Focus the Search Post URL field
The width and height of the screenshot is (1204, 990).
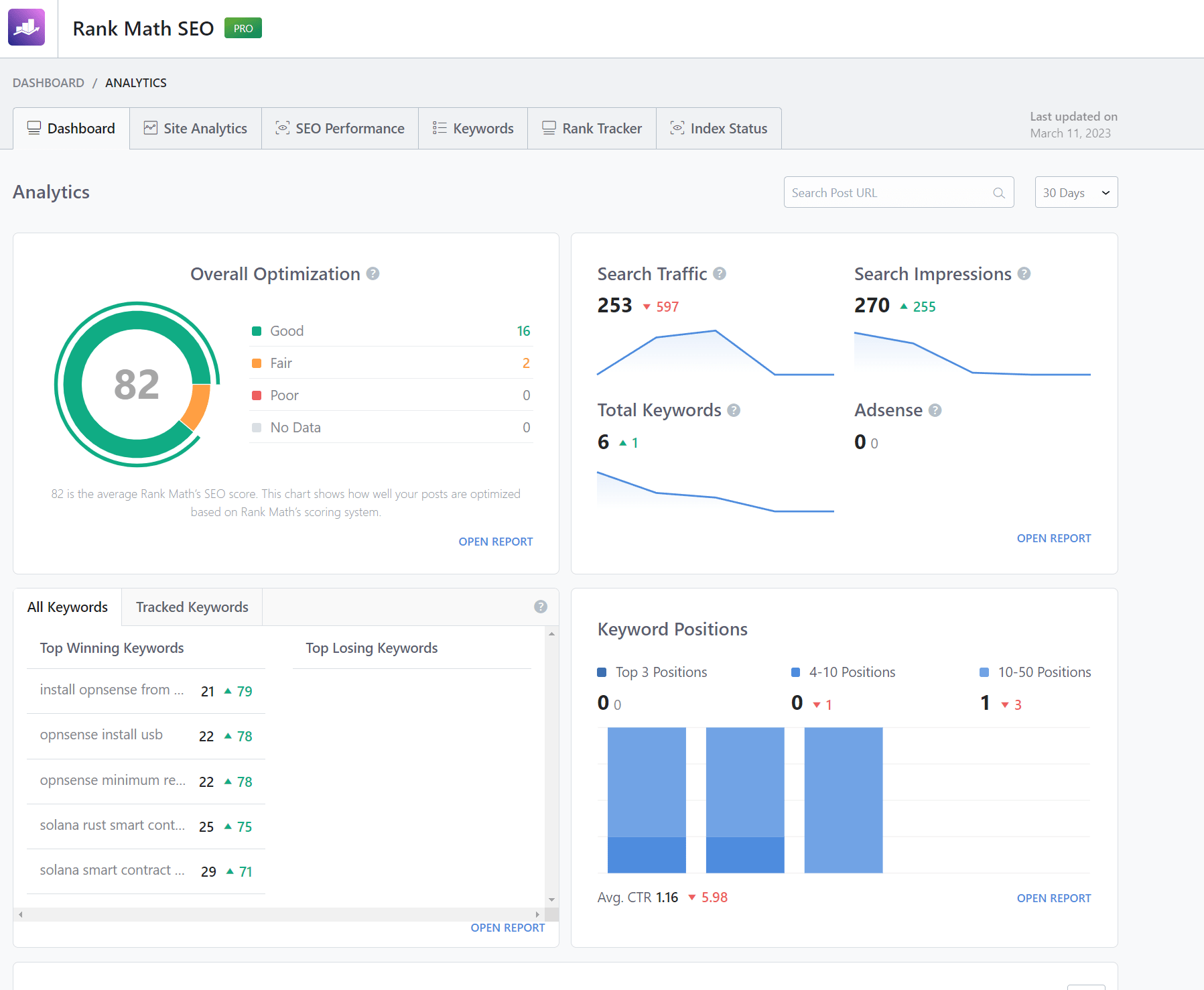click(898, 192)
